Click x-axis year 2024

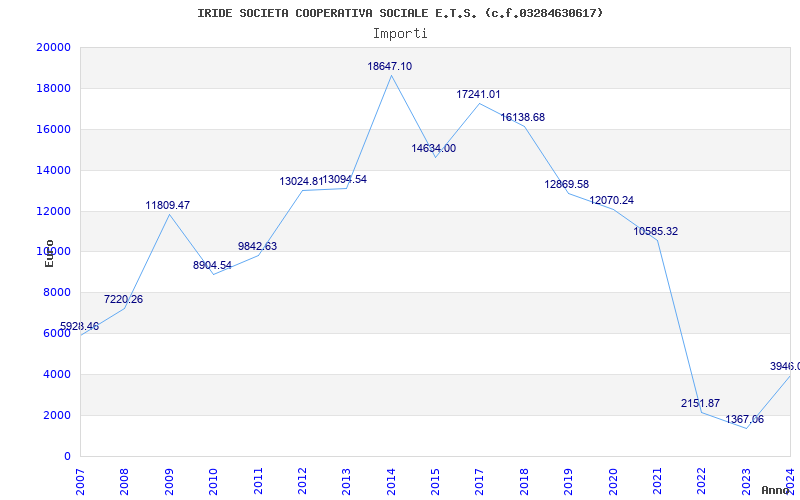coord(791,481)
